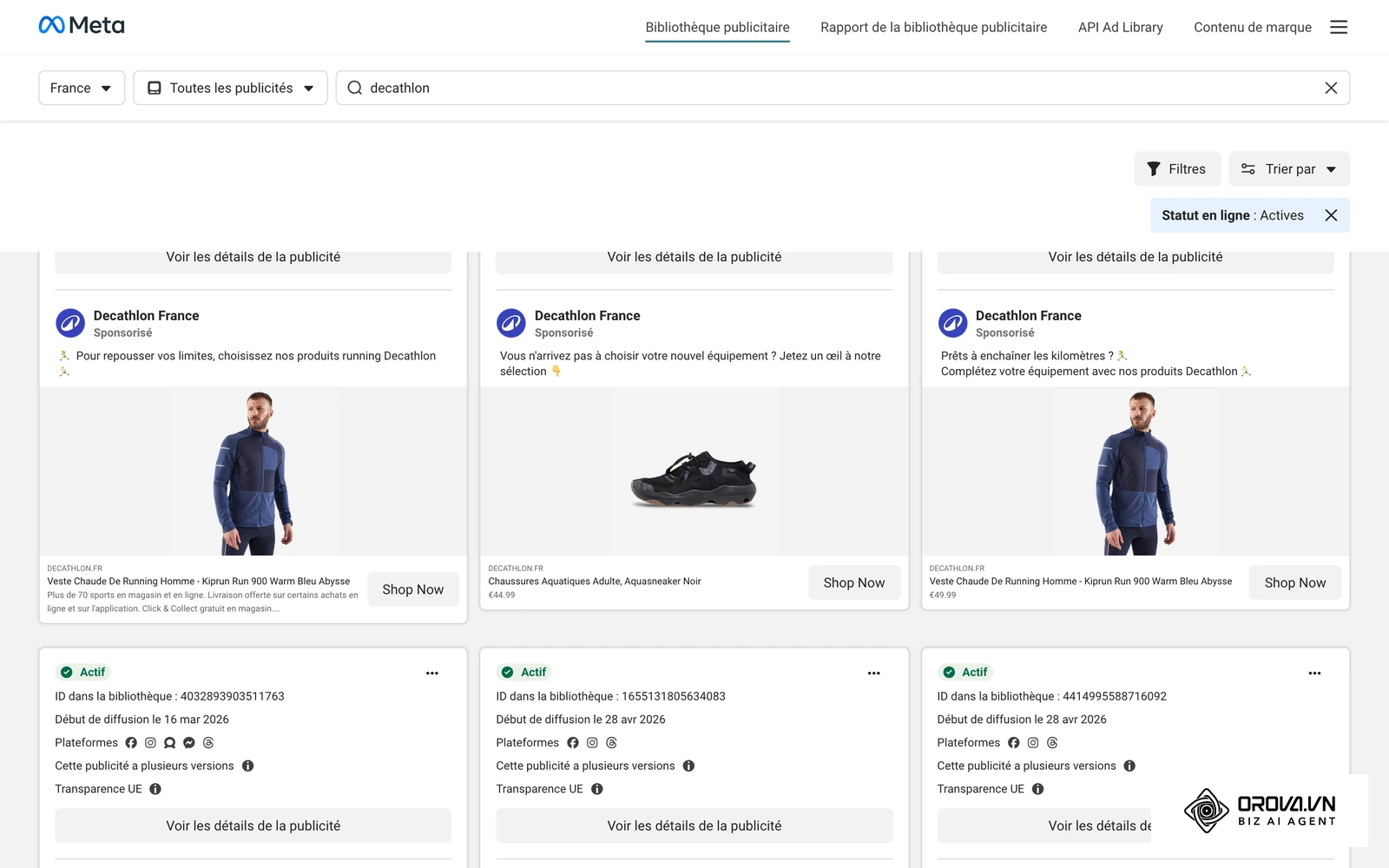Open the hamburger menu icon
The width and height of the screenshot is (1389, 868).
coord(1339,27)
